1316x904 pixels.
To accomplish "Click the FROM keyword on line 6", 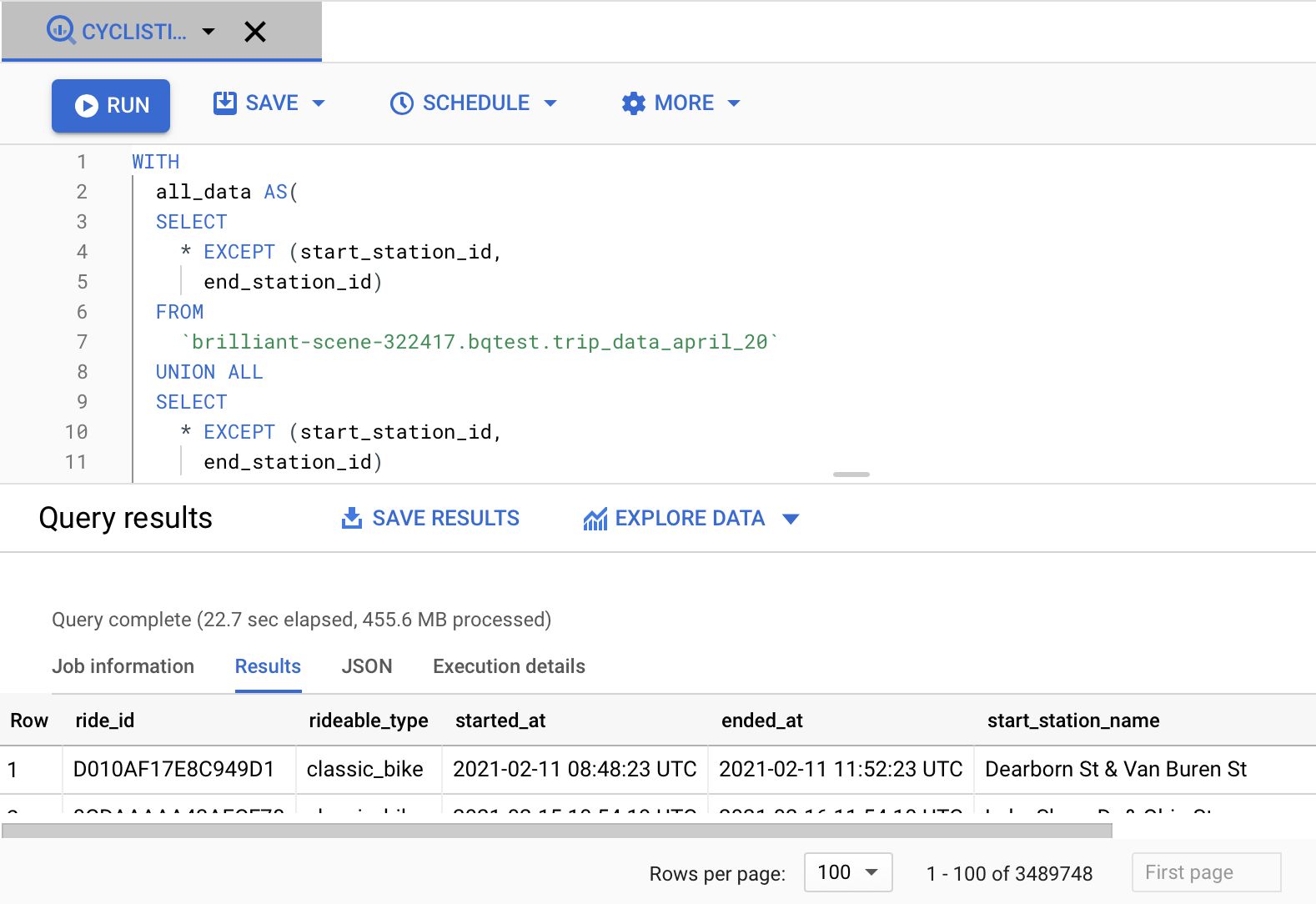I will 179,312.
